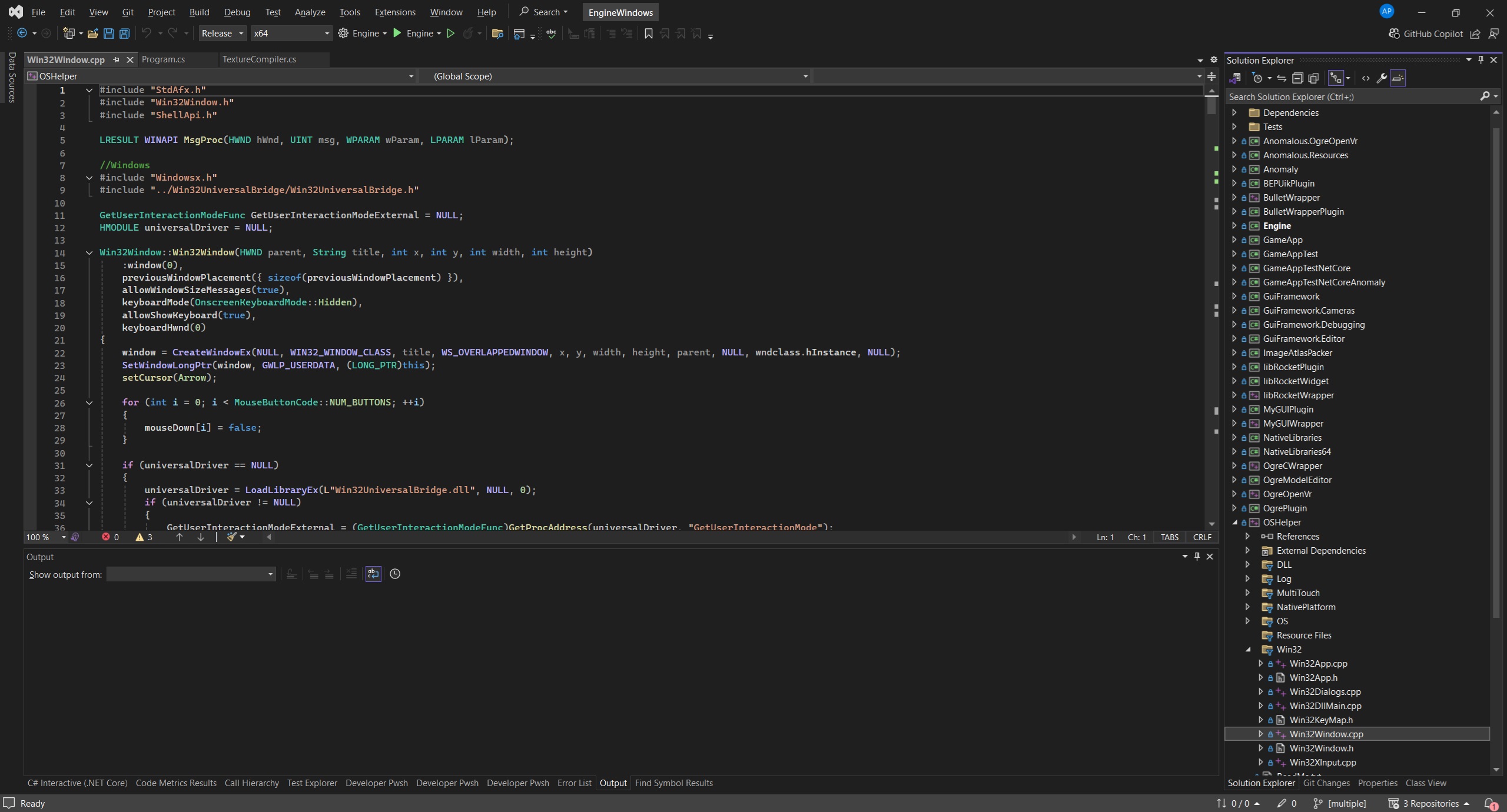Screen dimensions: 1507x812
Task: Click the New Project toolbar icon
Action: click(x=69, y=34)
